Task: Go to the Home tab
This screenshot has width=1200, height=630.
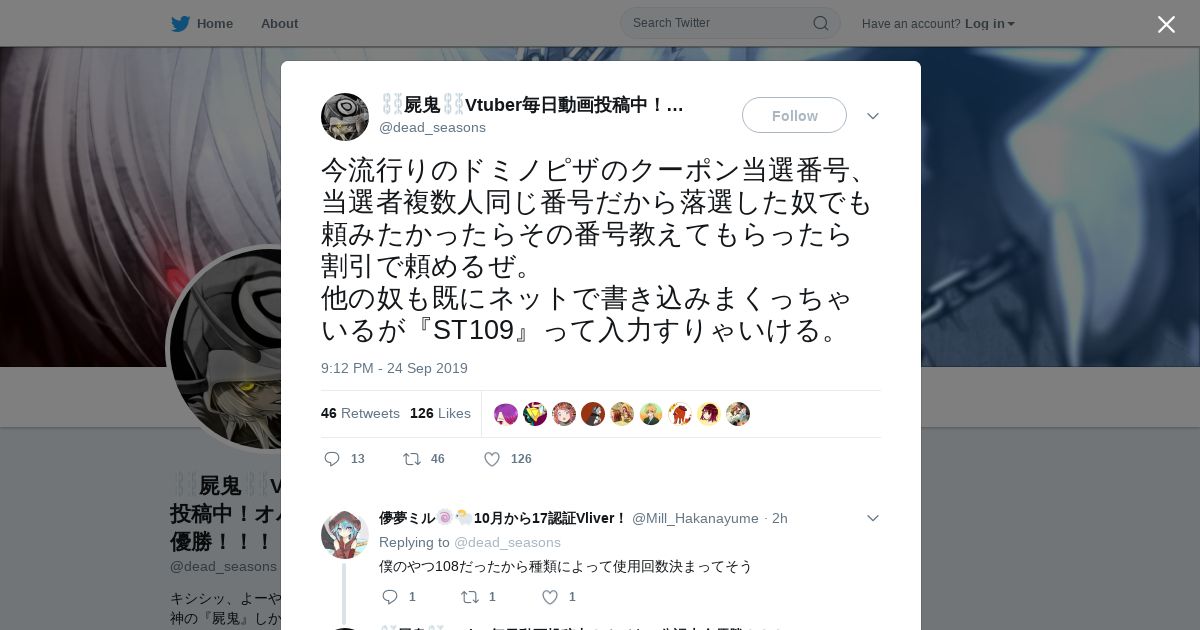Action: coord(214,23)
